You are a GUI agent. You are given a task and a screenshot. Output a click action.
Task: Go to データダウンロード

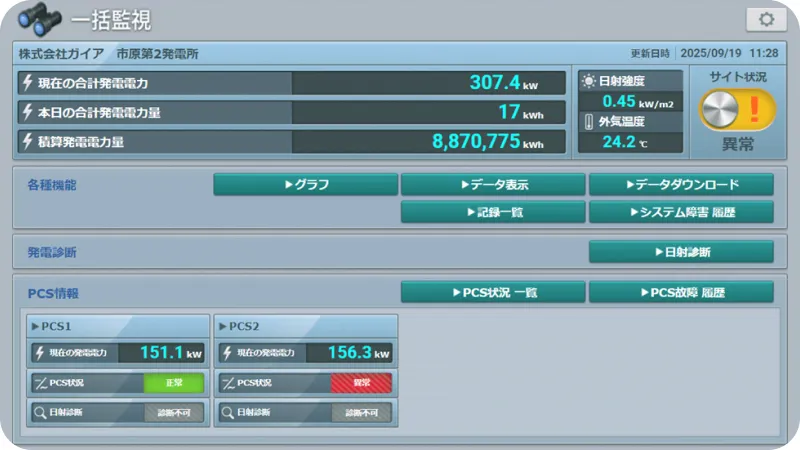click(x=681, y=185)
